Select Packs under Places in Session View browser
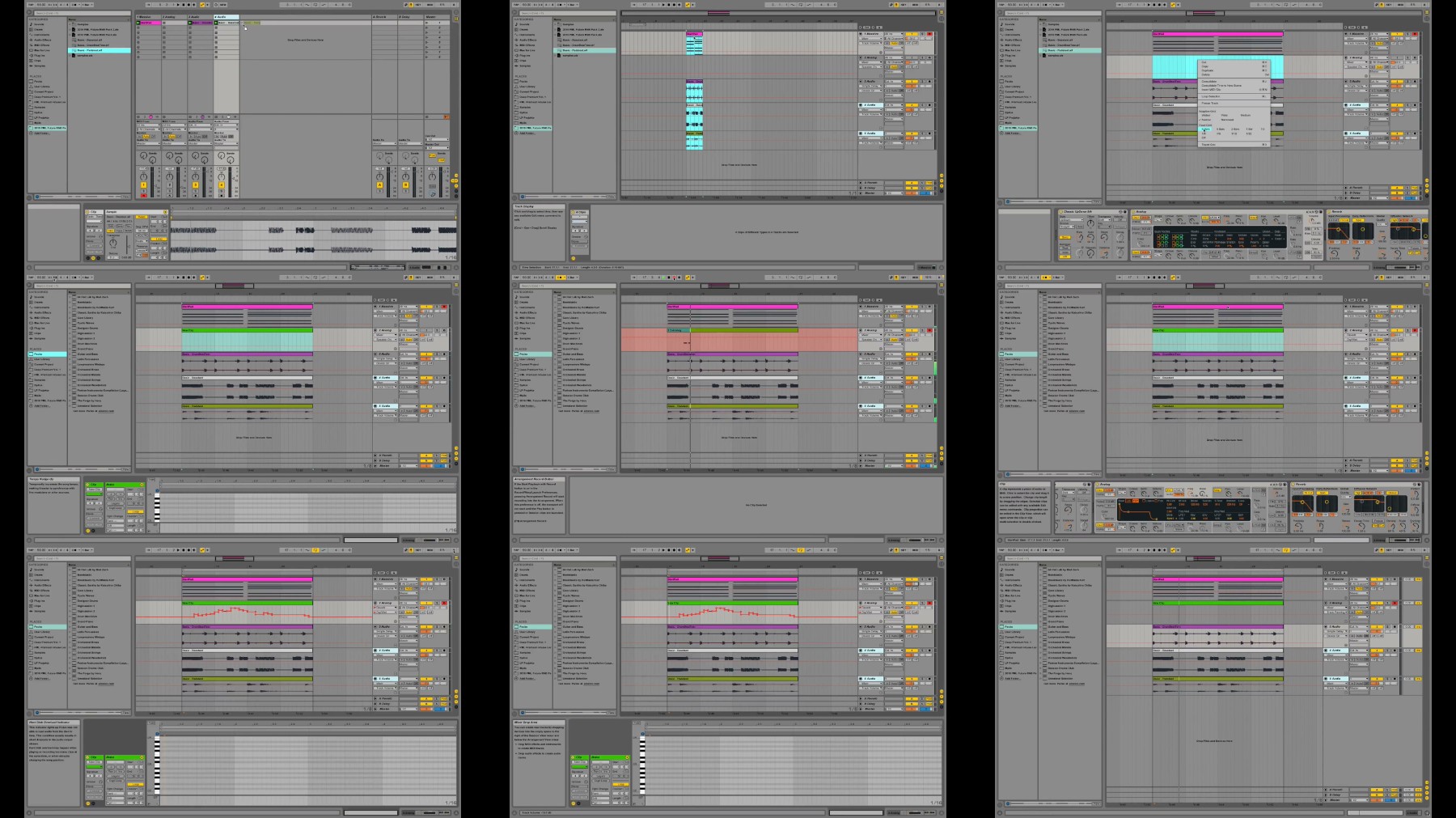The image size is (1456, 818). 37,81
